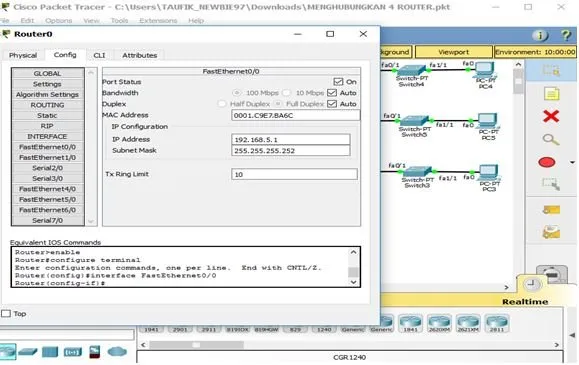The width and height of the screenshot is (579, 365).
Task: Select the Half Duplex radio button
Action: [x=222, y=104]
